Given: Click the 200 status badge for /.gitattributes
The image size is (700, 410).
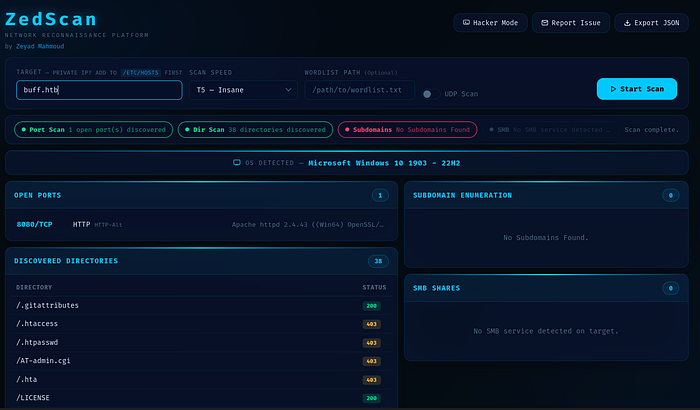Looking at the screenshot, I should 371,306.
